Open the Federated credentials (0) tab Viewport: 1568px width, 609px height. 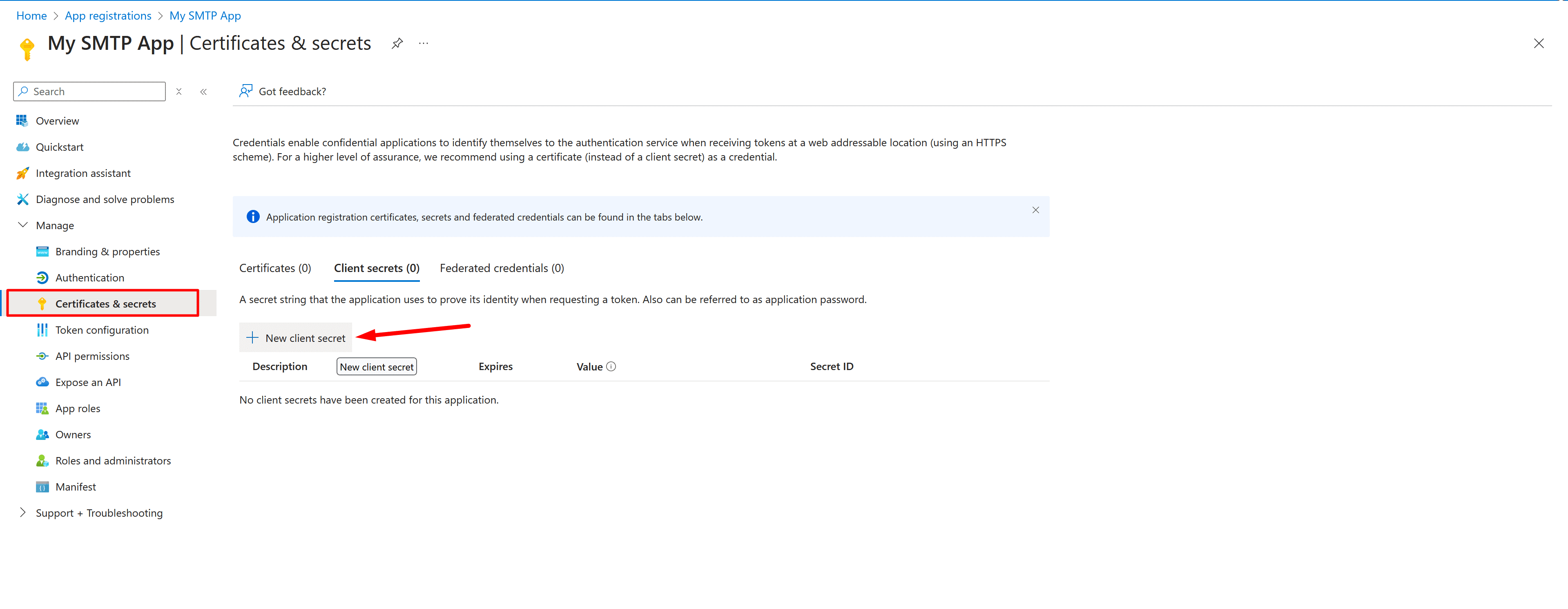pos(502,268)
